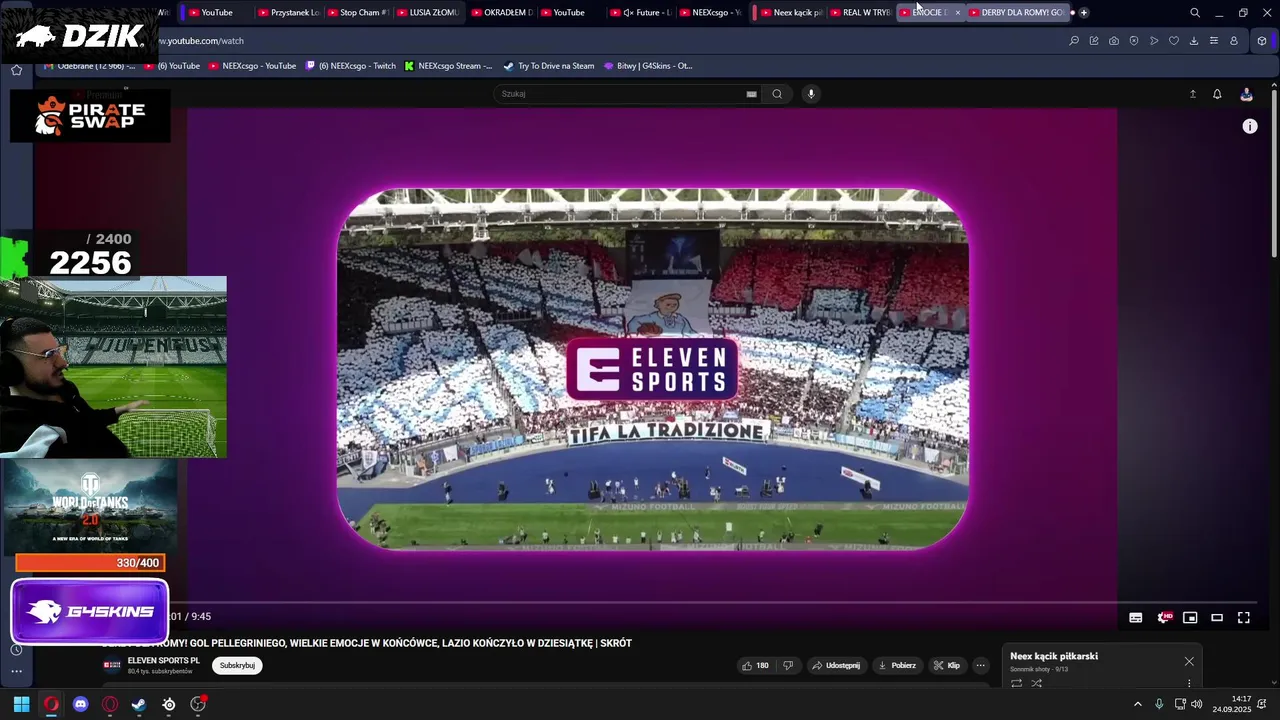Screen dimensions: 1280x720
Task: Open ELEVEN SPORTS PL channel link
Action: click(163, 661)
